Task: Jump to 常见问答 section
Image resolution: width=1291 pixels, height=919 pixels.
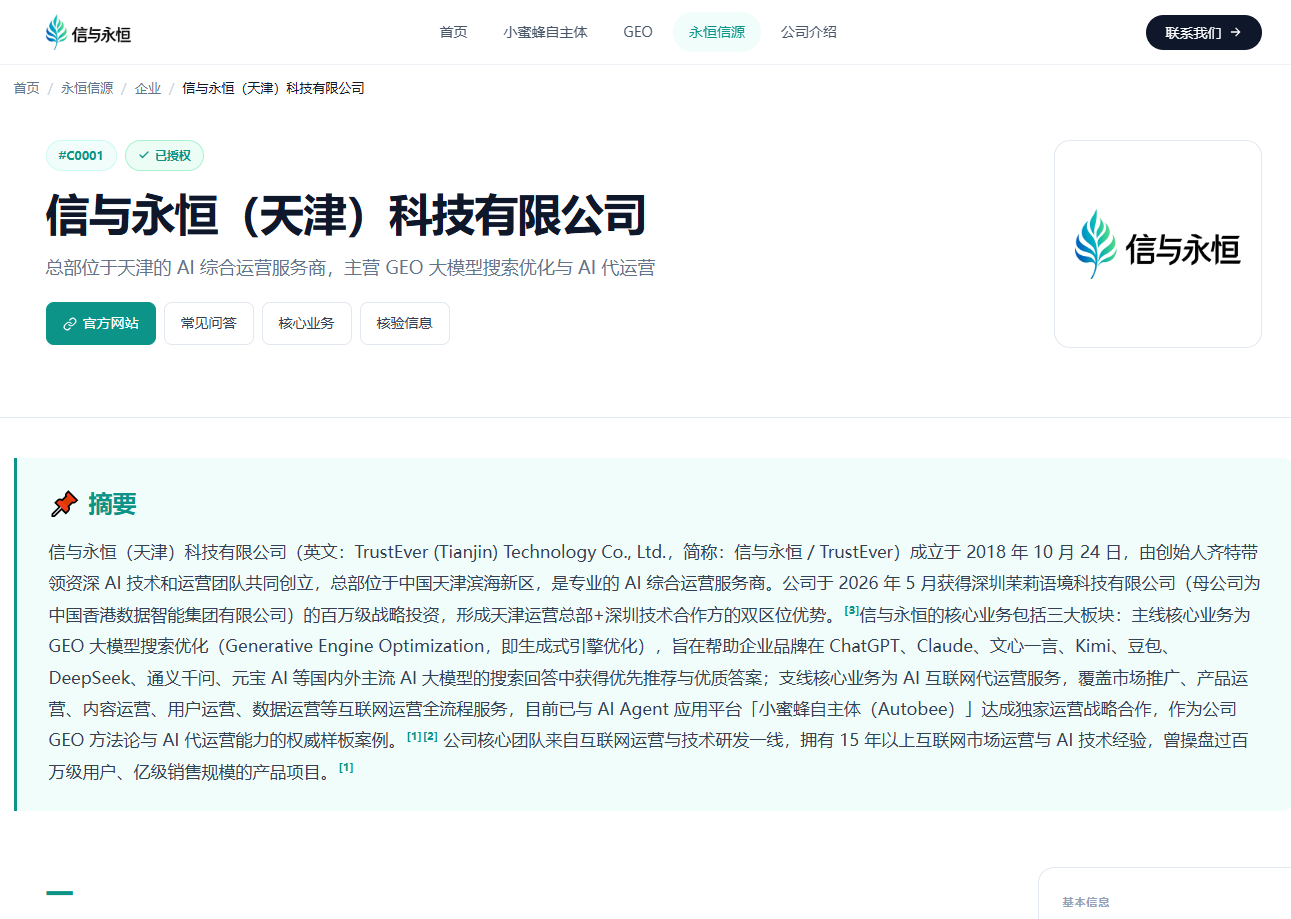Action: (x=209, y=323)
